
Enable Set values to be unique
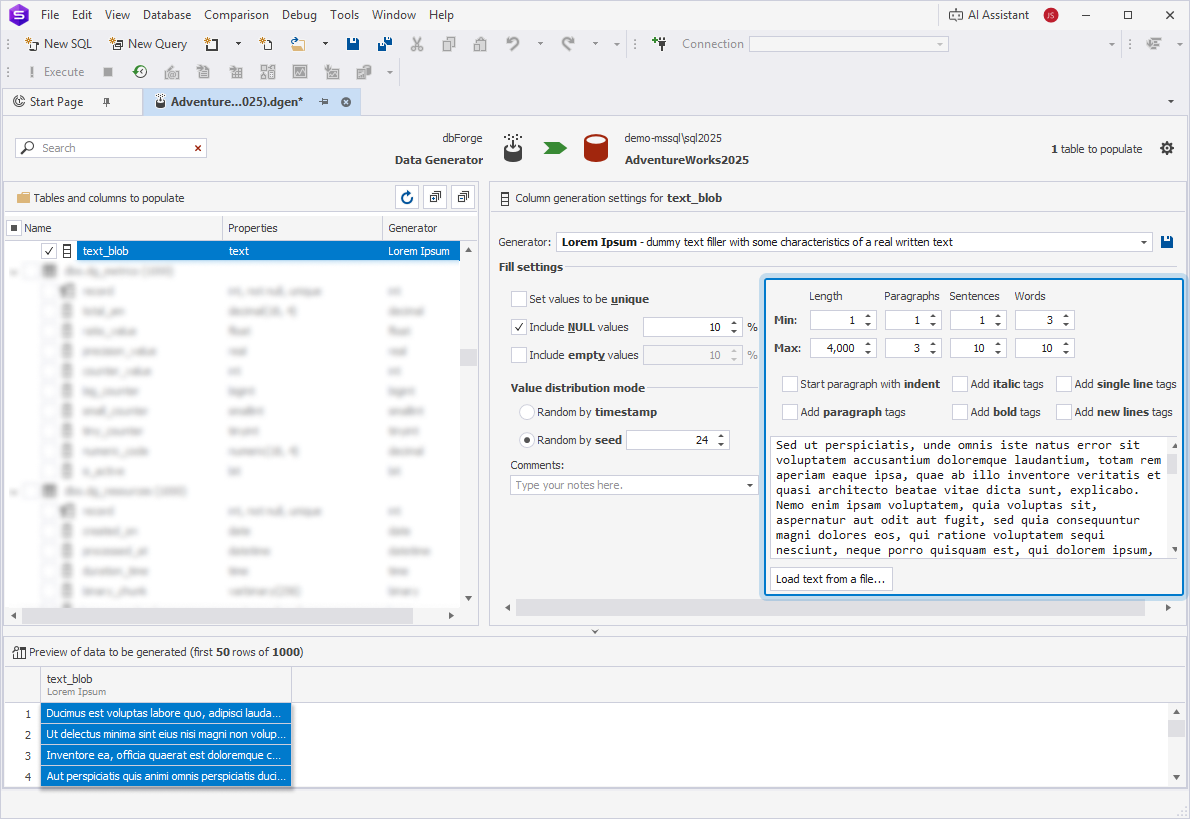pos(519,299)
